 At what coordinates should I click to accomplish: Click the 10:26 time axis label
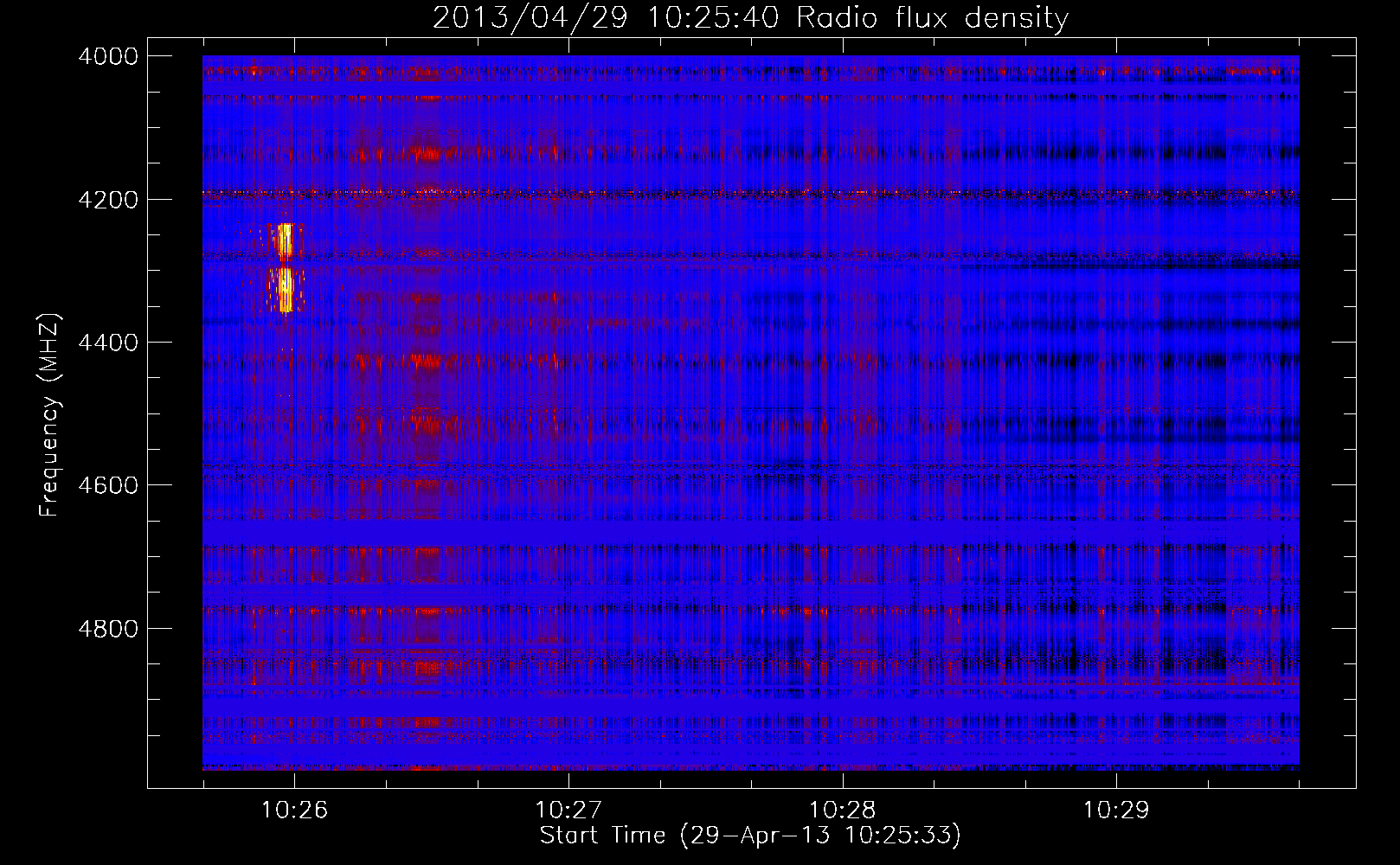pyautogui.click(x=294, y=810)
